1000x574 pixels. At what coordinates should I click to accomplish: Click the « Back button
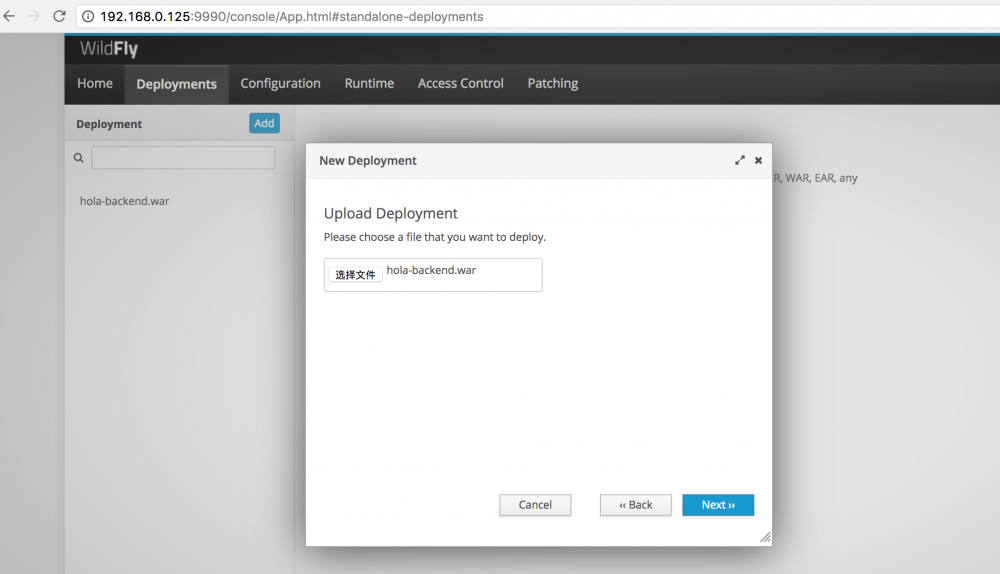click(636, 505)
